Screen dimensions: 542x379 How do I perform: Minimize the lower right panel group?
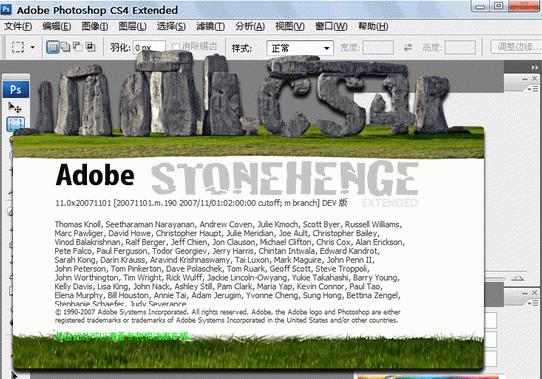(525, 293)
